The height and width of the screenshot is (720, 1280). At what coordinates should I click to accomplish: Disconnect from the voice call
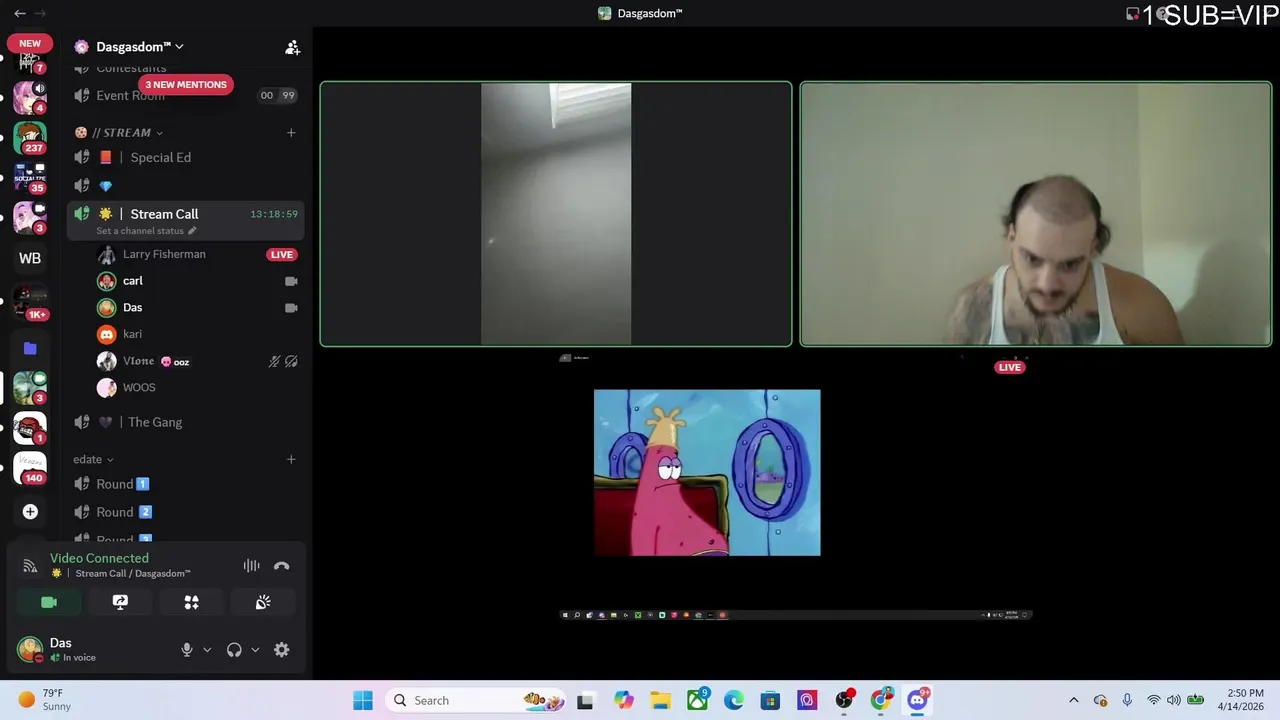[282, 566]
